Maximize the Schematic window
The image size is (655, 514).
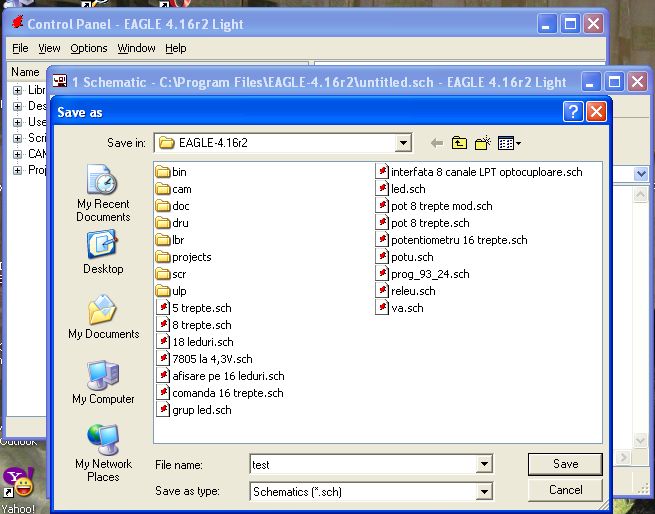[614, 81]
